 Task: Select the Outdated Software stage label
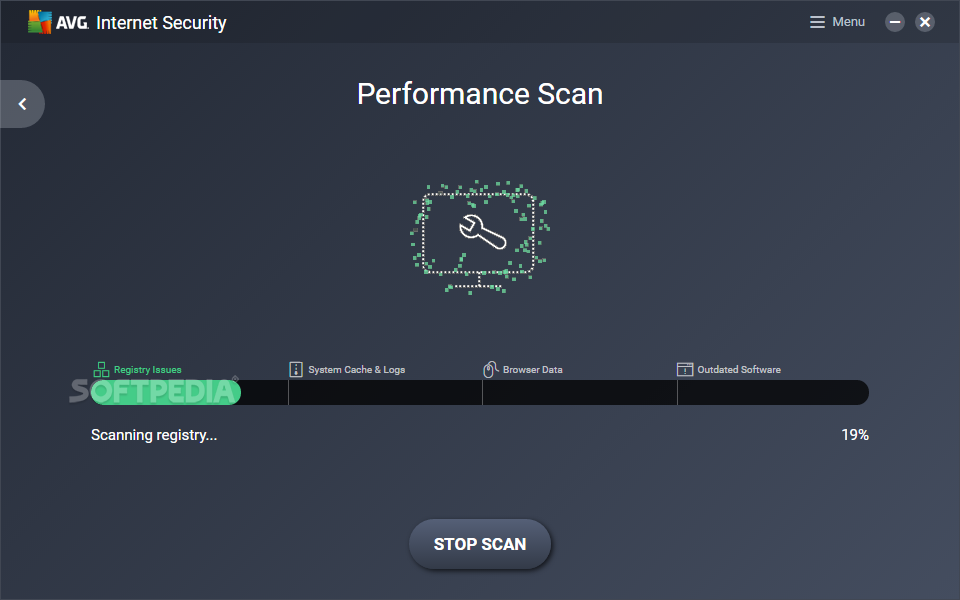coord(739,370)
